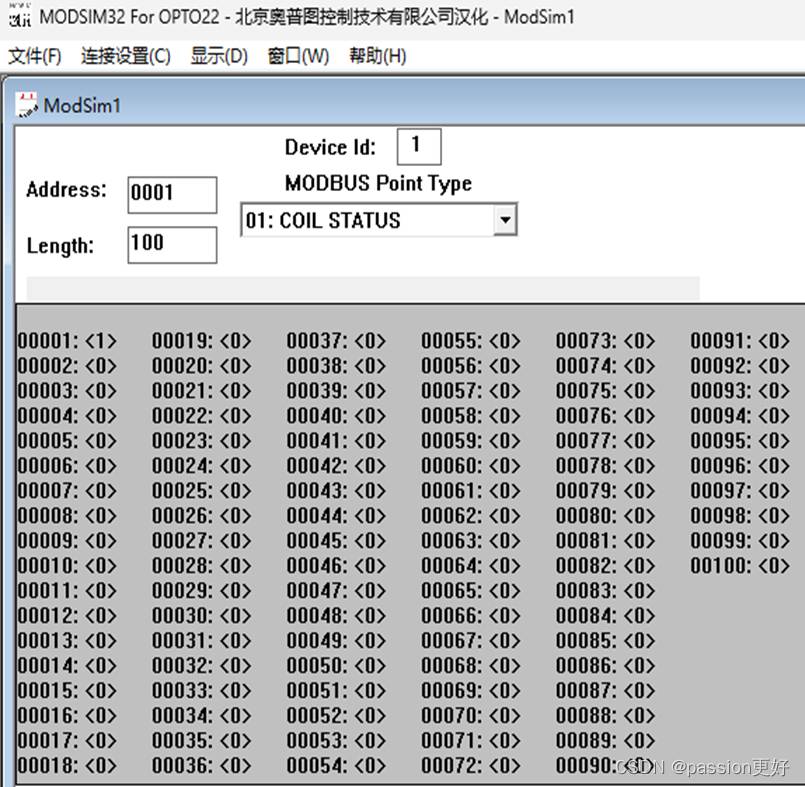Select coil entry 00037: <0>

[x=336, y=341]
